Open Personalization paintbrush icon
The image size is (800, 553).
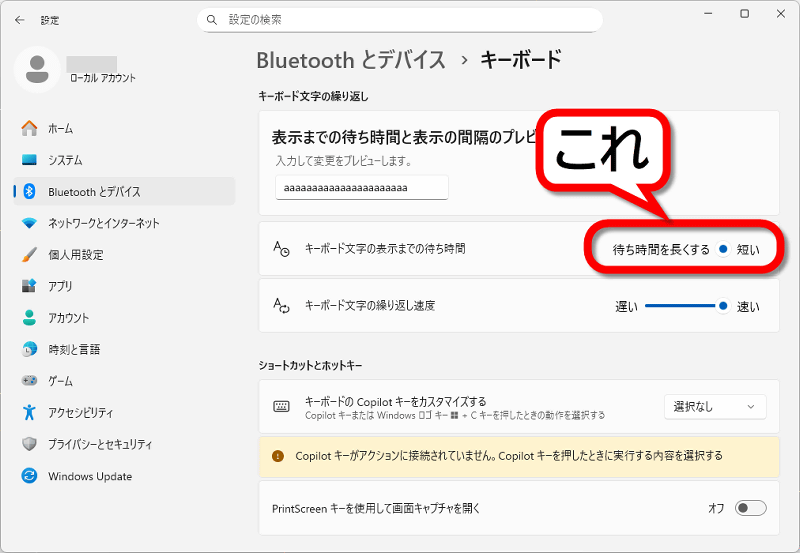pyautogui.click(x=29, y=255)
